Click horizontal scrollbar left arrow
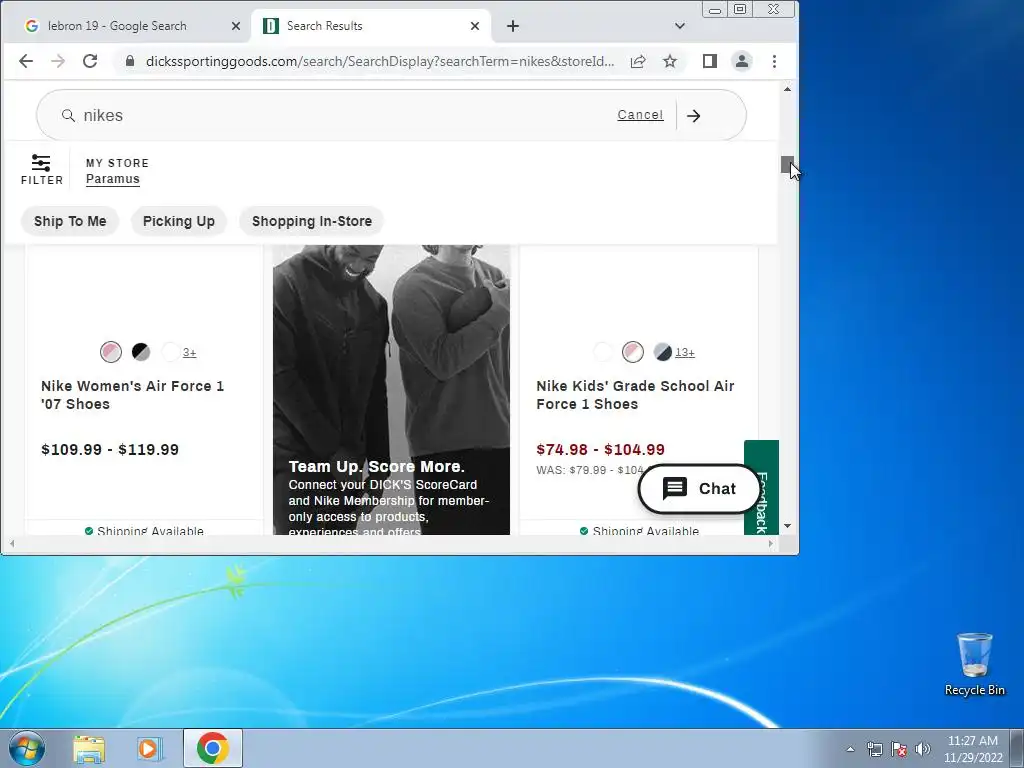 [x=12, y=543]
